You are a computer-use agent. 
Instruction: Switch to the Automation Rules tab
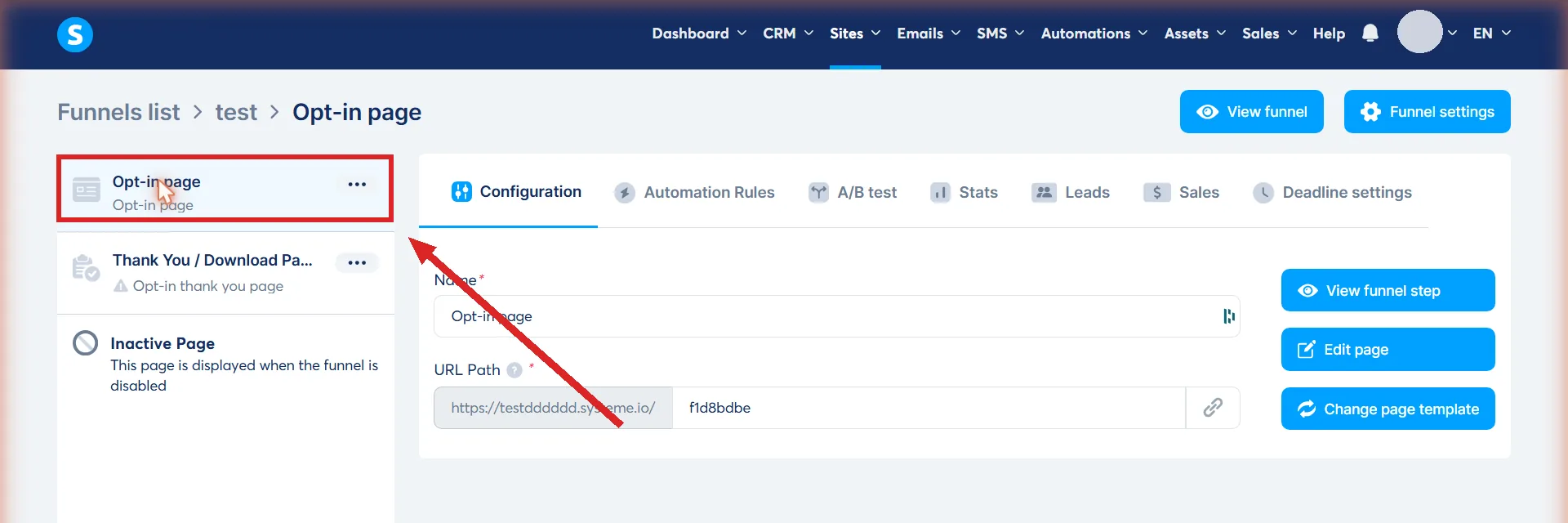tap(694, 192)
